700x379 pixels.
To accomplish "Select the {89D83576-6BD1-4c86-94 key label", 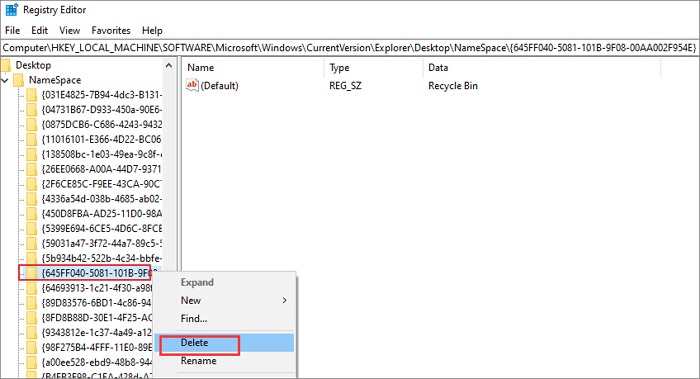I will pos(96,303).
